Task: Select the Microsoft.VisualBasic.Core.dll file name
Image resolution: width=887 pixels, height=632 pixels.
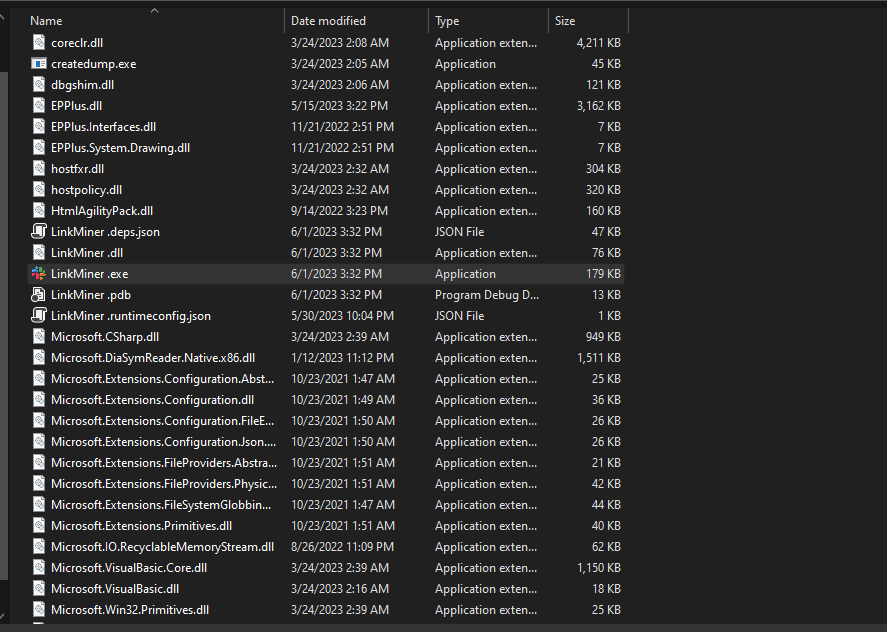Action: pyautogui.click(x=129, y=567)
